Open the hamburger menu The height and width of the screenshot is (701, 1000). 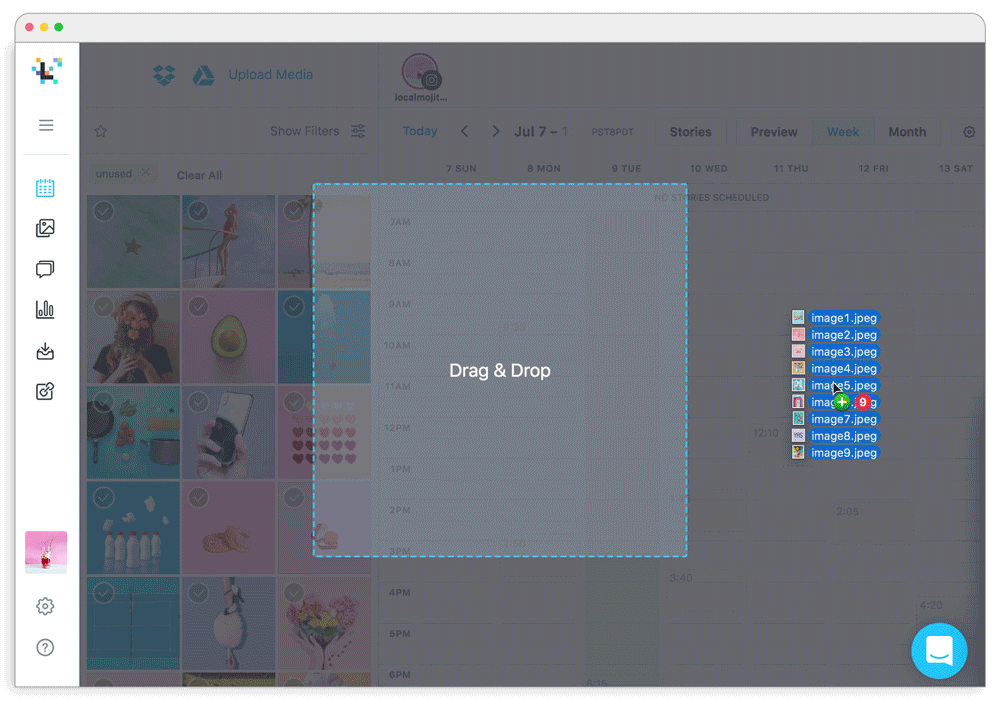[x=46, y=125]
